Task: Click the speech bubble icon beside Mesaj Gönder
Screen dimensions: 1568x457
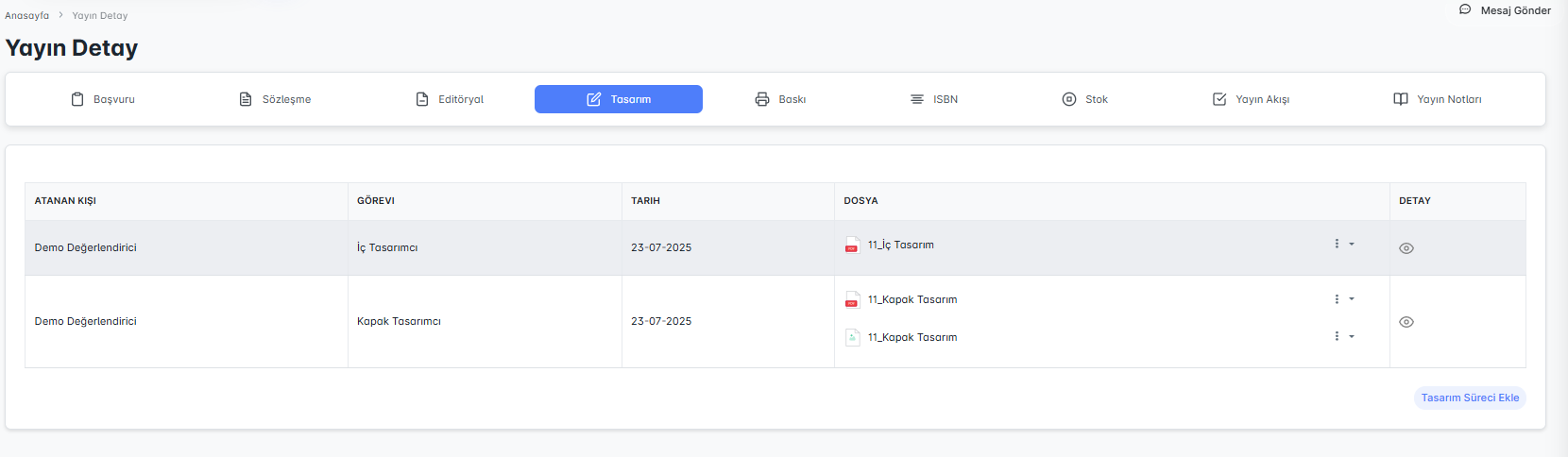Action: coord(1465,9)
